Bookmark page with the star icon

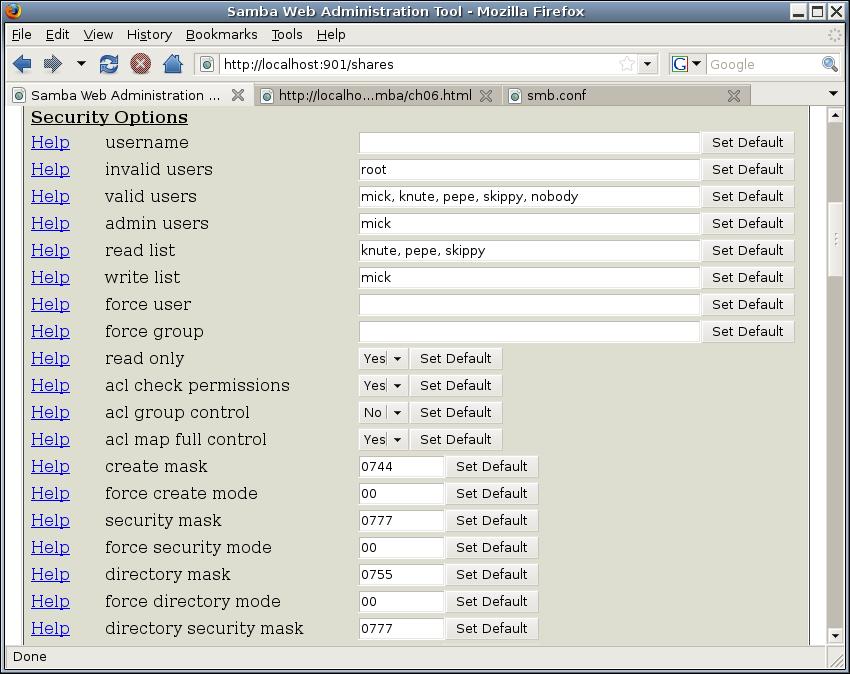627,64
